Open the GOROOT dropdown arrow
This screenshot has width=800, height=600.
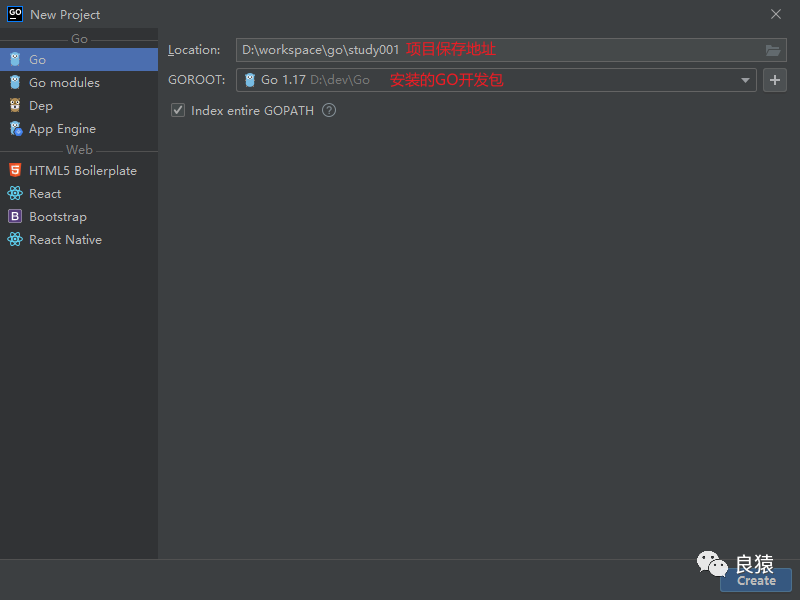tap(745, 80)
